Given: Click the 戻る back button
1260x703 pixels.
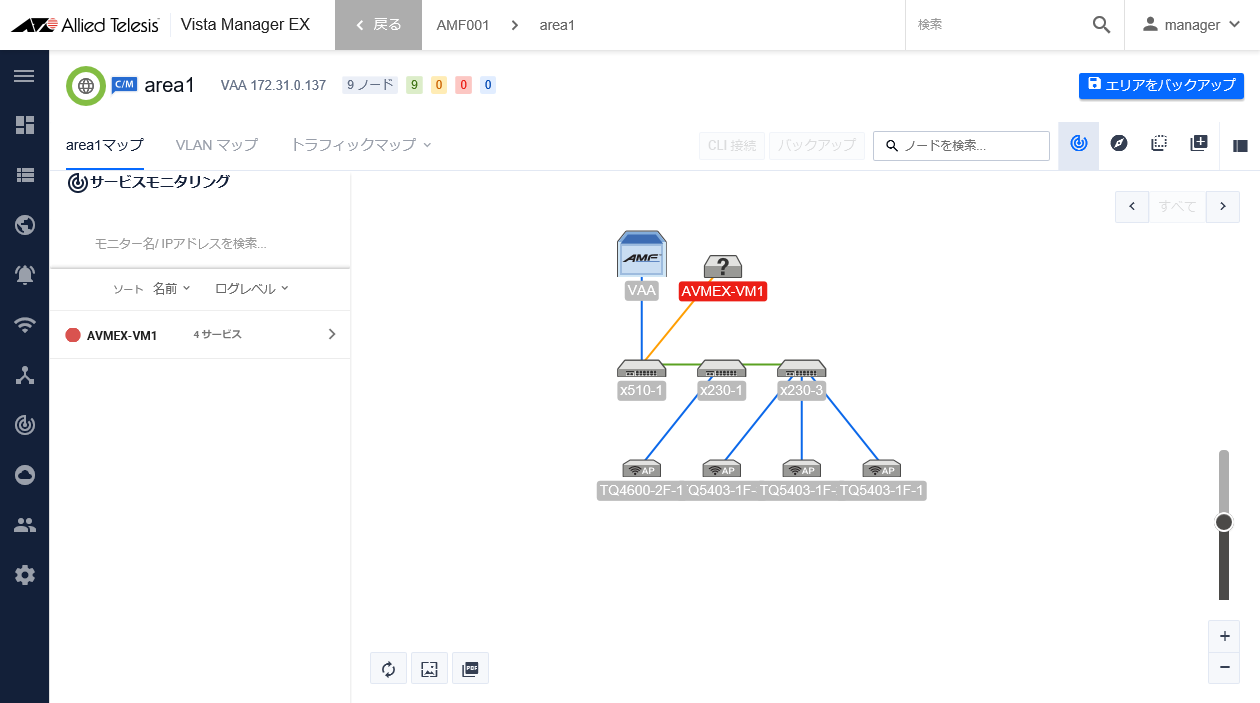Looking at the screenshot, I should pyautogui.click(x=378, y=25).
